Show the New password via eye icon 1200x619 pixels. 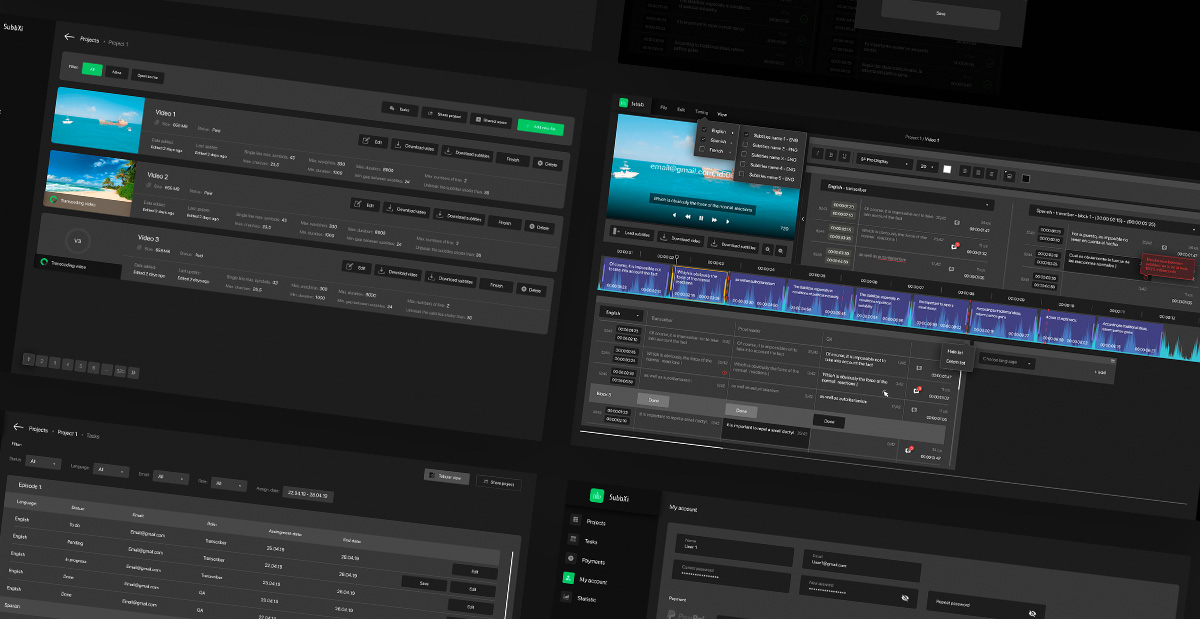point(906,597)
